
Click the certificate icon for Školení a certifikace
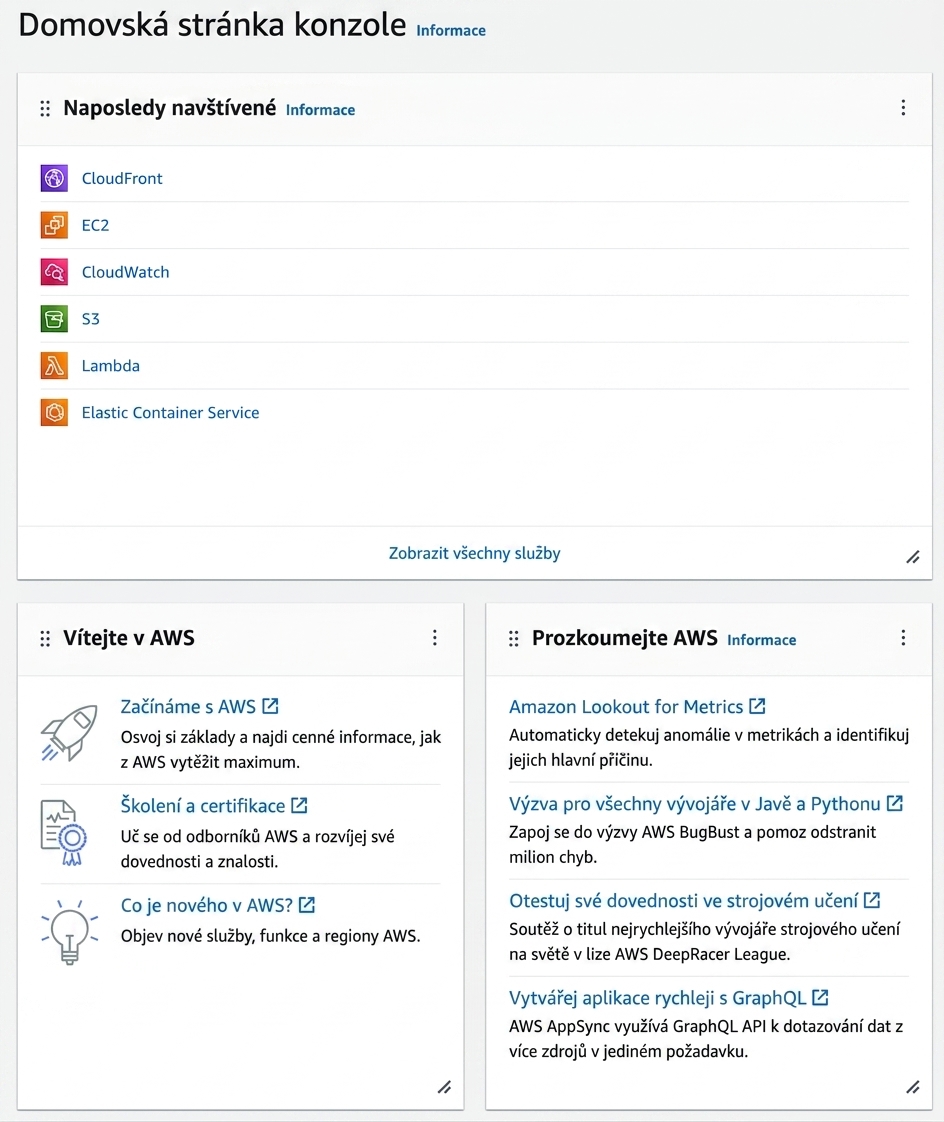click(64, 833)
